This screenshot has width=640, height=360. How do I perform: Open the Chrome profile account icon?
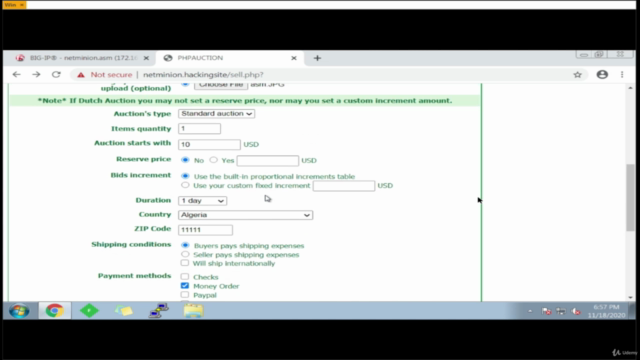pyautogui.click(x=602, y=75)
